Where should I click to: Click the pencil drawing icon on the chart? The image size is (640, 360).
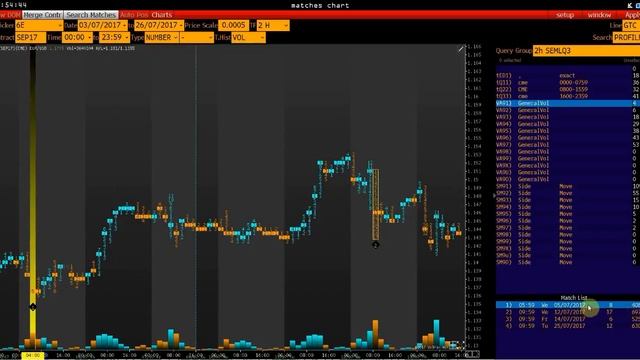[x=461, y=49]
